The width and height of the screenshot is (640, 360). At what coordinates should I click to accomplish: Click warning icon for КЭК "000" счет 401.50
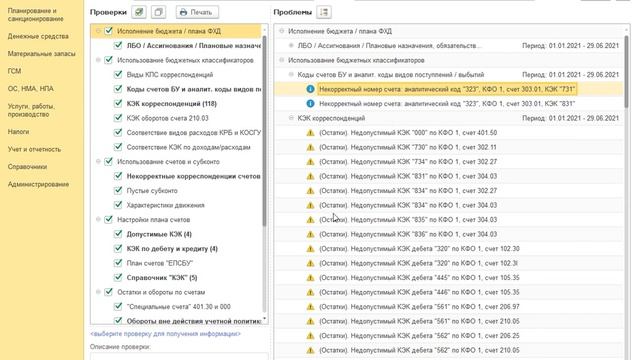point(310,133)
